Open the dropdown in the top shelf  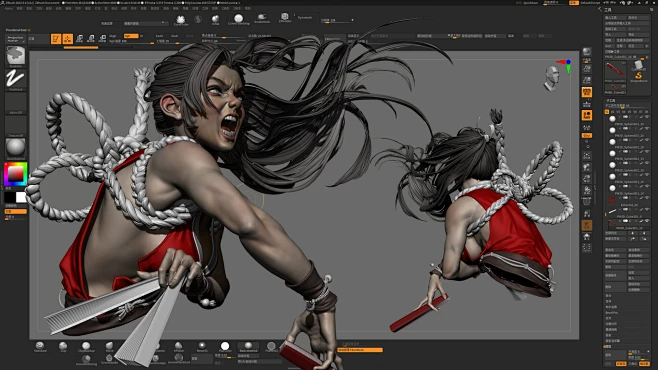click(x=145, y=23)
